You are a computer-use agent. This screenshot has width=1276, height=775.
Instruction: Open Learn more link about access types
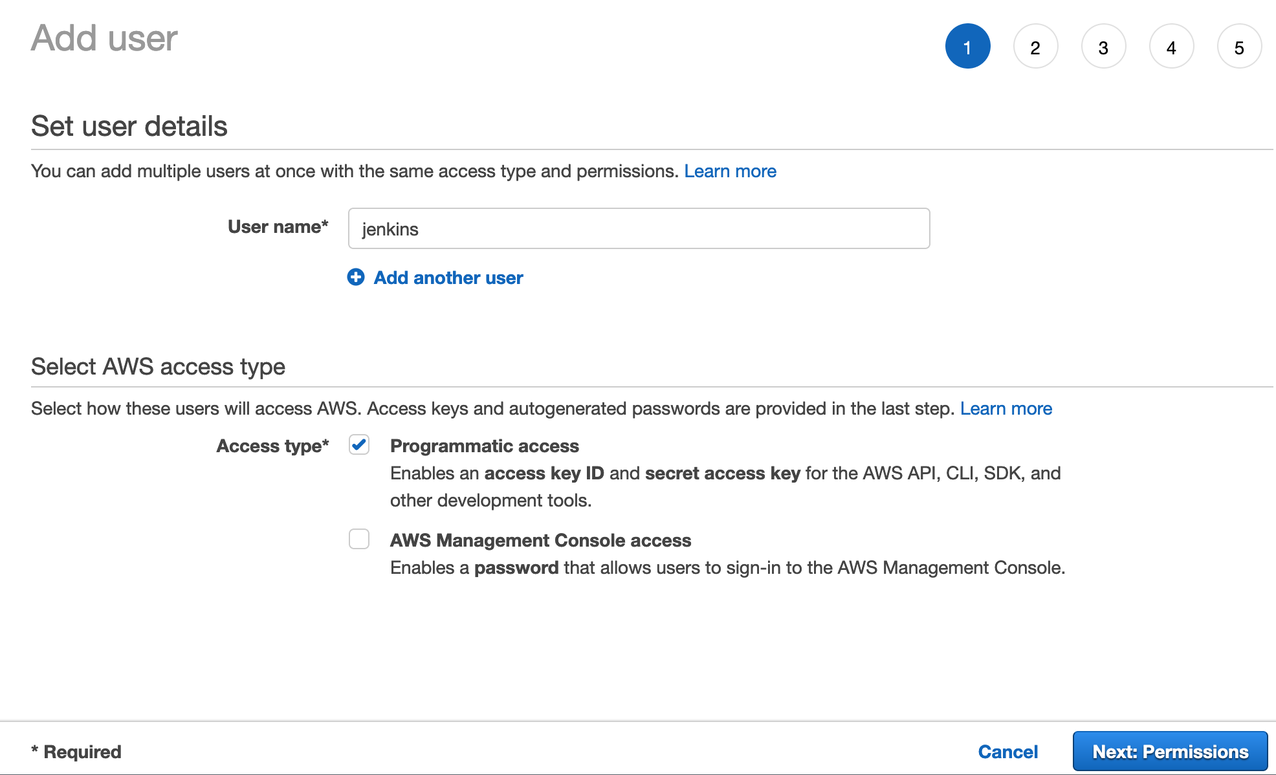[1005, 408]
